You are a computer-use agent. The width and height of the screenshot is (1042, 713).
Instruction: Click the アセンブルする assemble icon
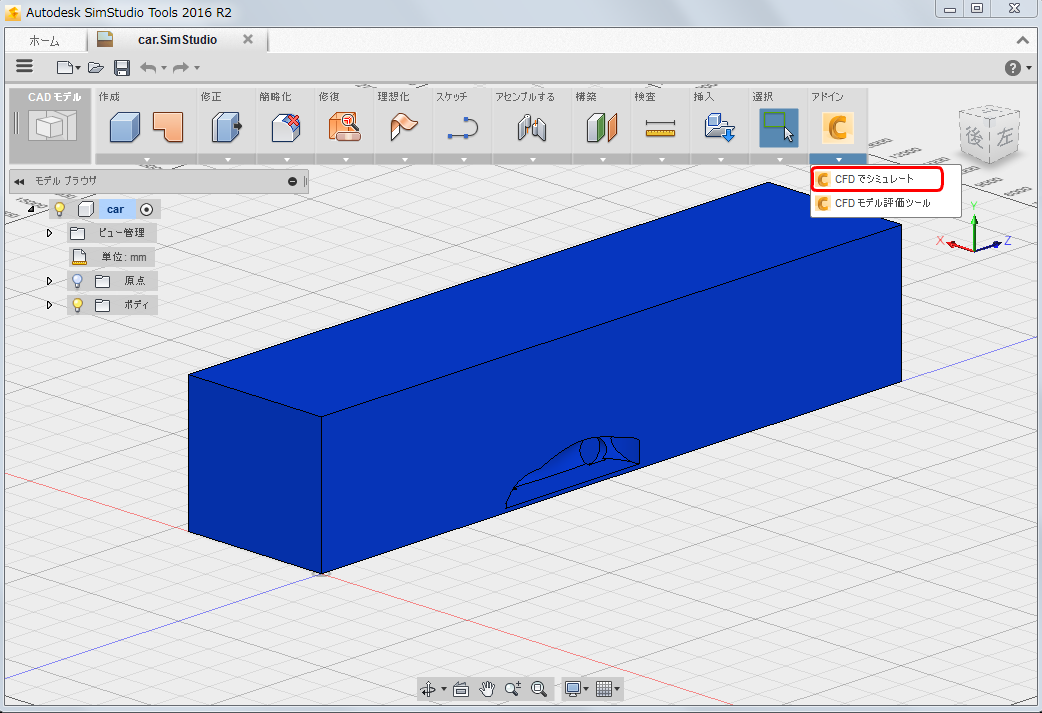[x=532, y=126]
